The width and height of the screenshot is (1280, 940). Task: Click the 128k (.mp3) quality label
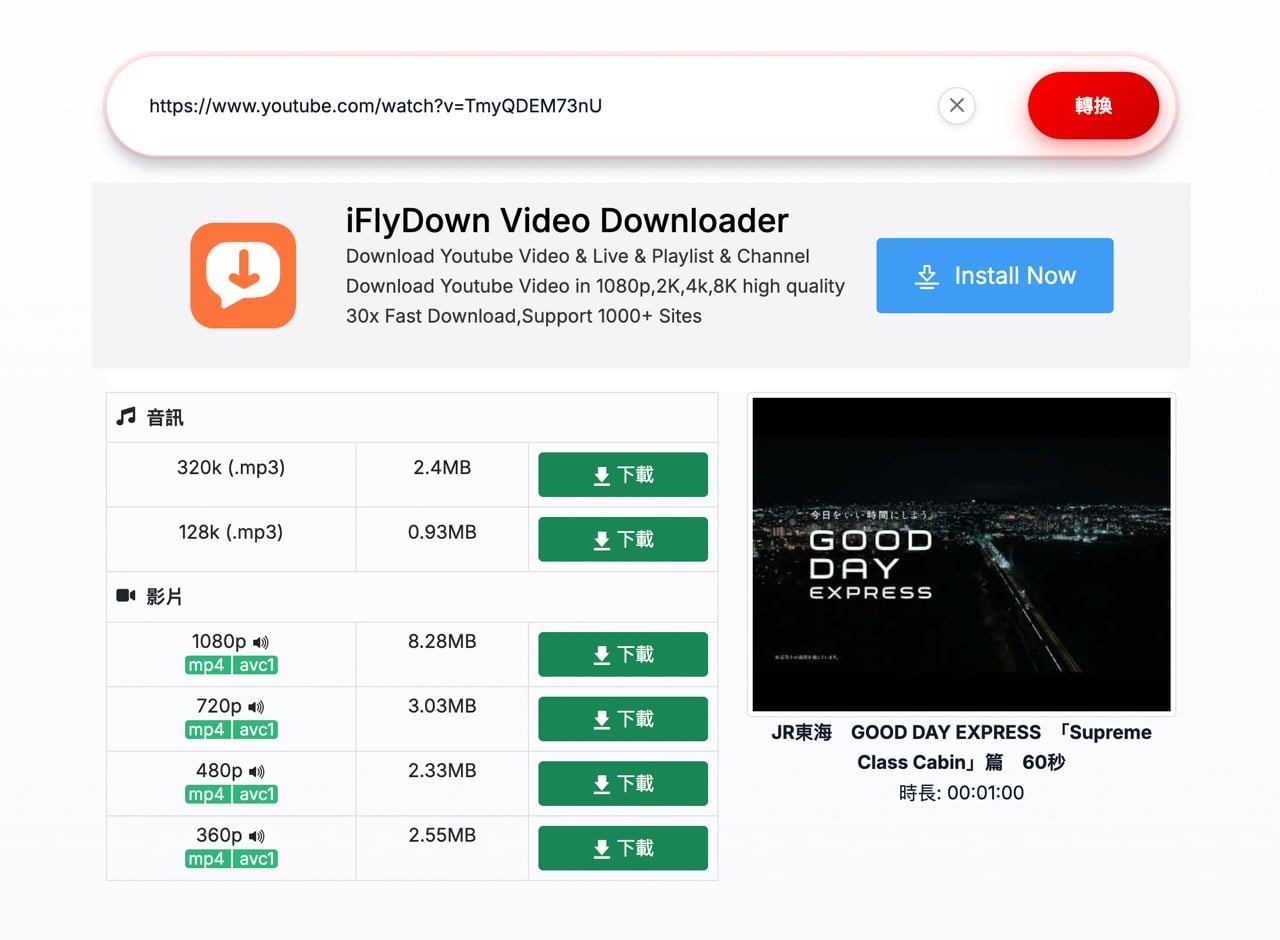231,532
